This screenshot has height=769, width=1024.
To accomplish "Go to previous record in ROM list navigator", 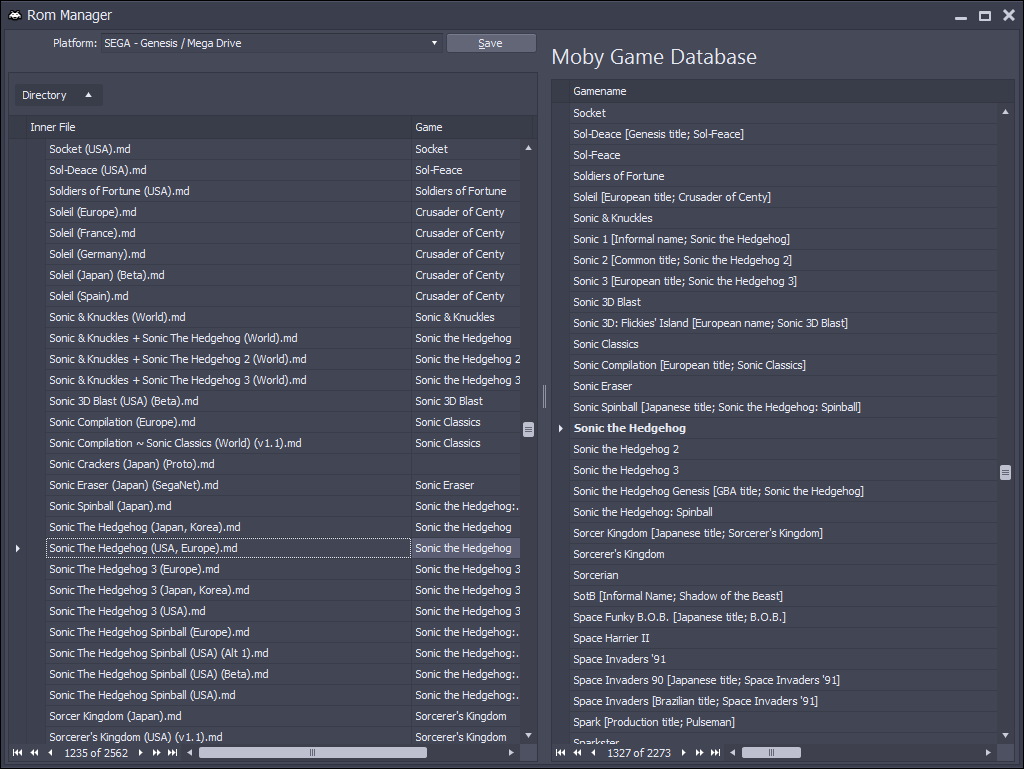I will [50, 752].
